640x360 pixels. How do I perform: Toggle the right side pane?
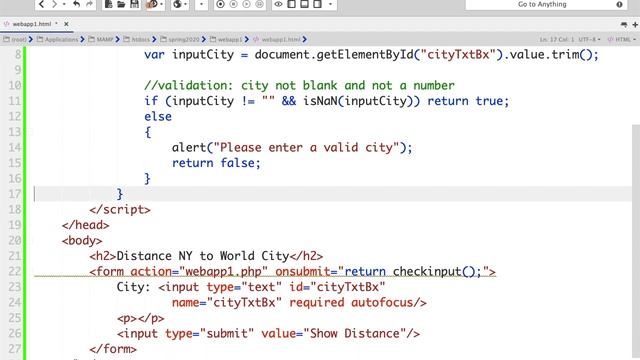coord(317,4)
